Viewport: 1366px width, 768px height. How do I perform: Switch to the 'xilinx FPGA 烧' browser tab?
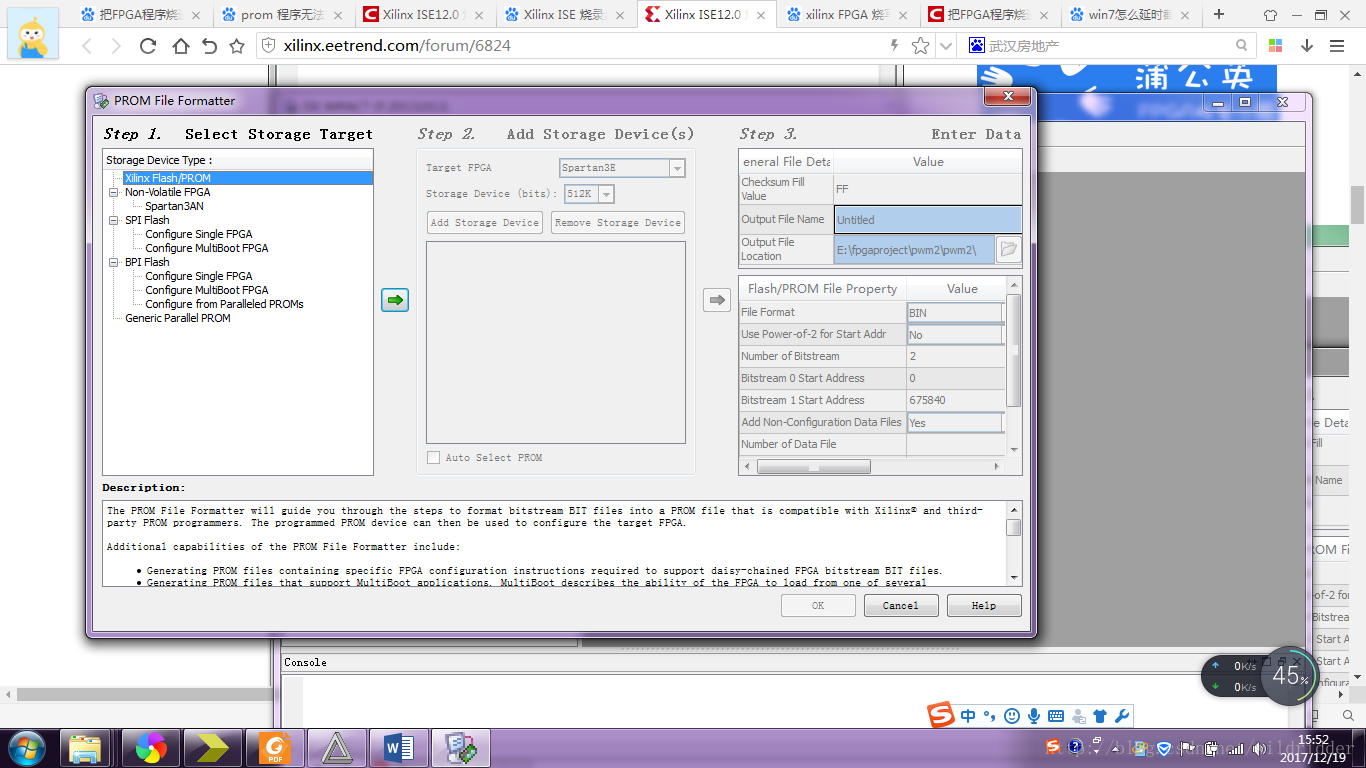coord(846,14)
